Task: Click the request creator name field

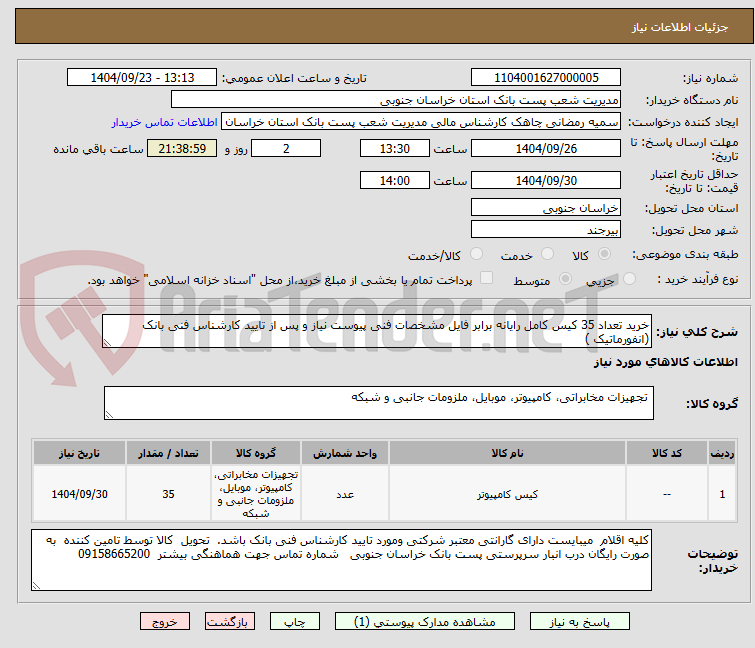Action: (x=421, y=122)
